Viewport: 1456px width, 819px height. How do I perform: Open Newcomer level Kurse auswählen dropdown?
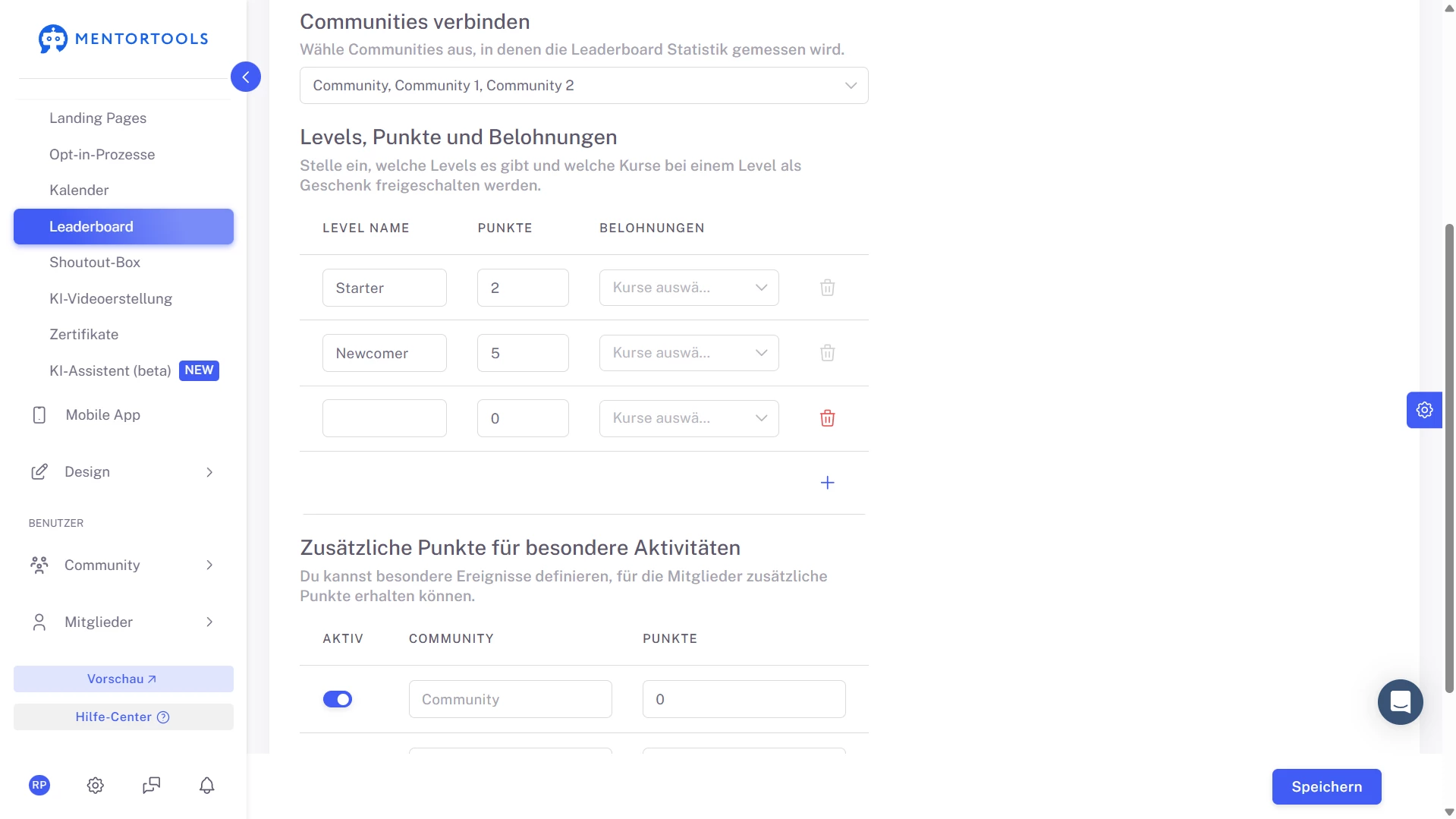(688, 353)
